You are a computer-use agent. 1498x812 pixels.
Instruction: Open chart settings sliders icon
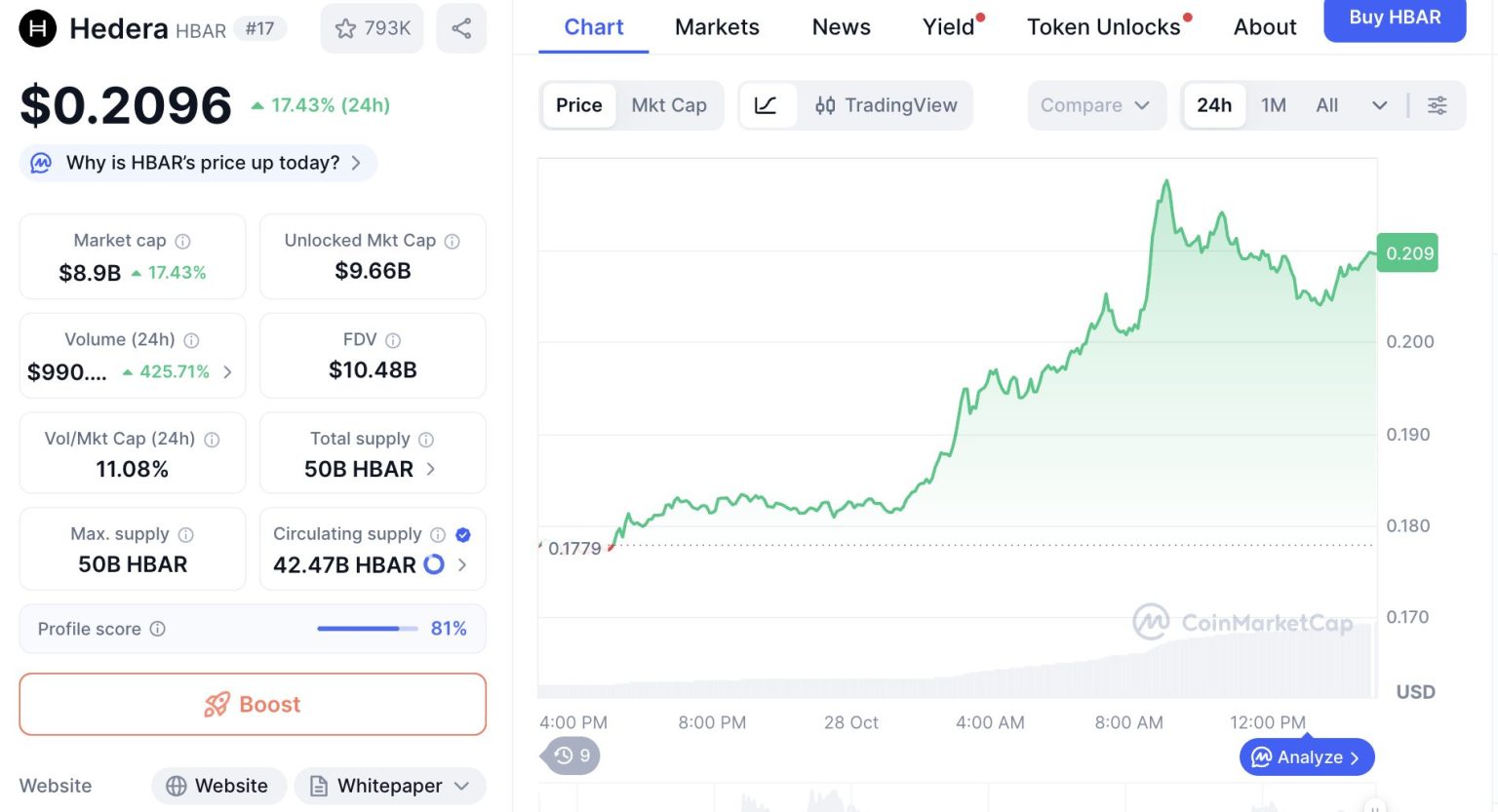[x=1437, y=105]
